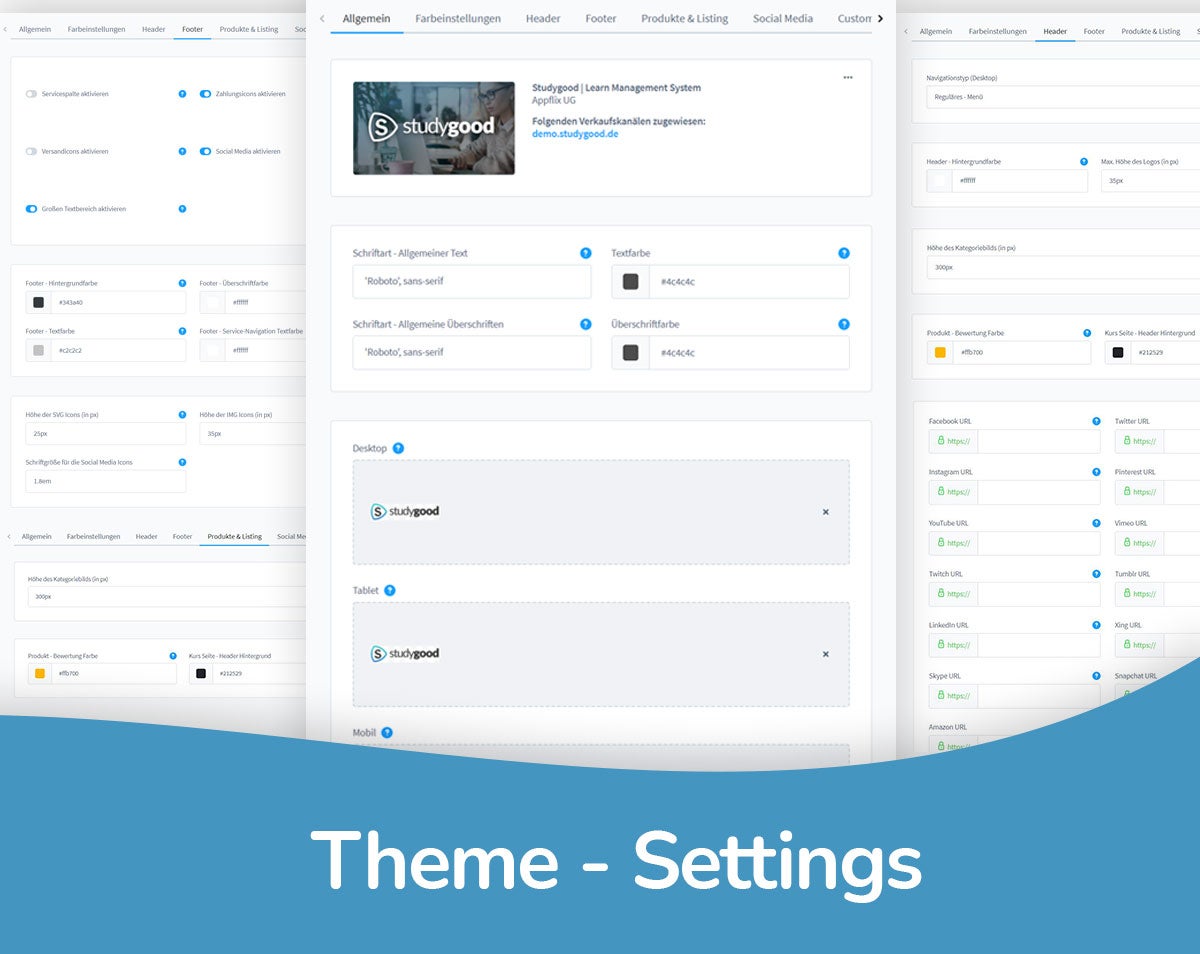Open help icon next to Facebook URL
The image size is (1200, 954).
click(x=1096, y=421)
